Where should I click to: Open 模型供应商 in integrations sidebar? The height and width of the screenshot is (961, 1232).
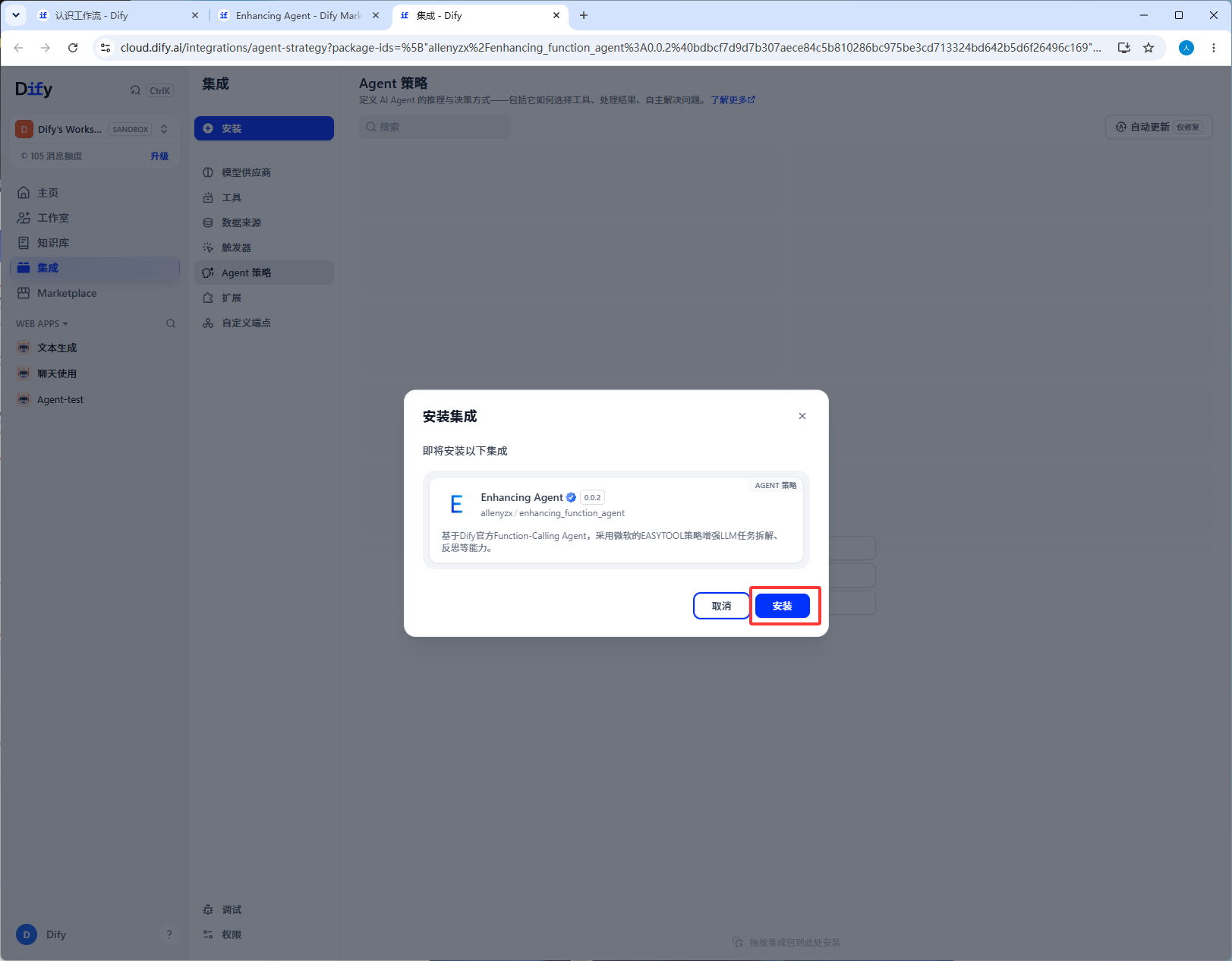(264, 172)
